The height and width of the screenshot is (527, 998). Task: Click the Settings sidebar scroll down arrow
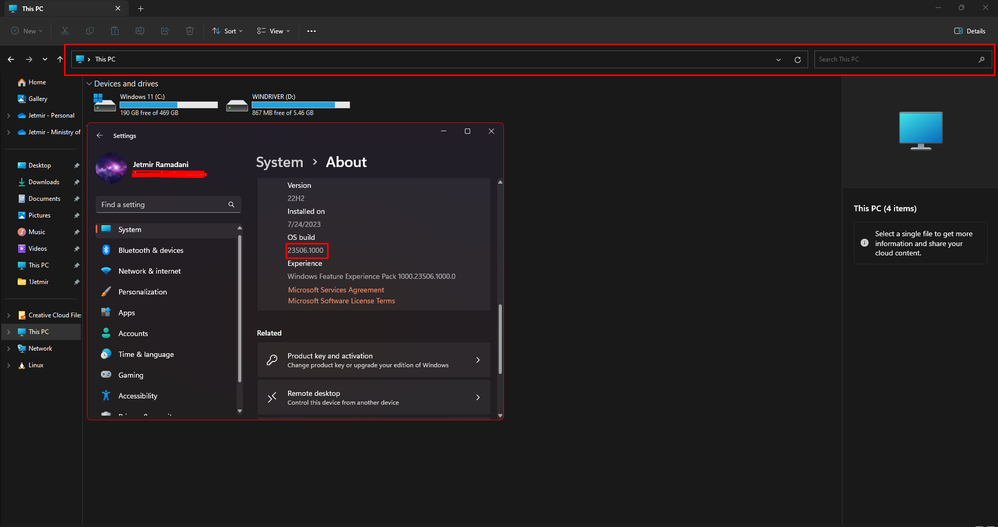coord(240,411)
